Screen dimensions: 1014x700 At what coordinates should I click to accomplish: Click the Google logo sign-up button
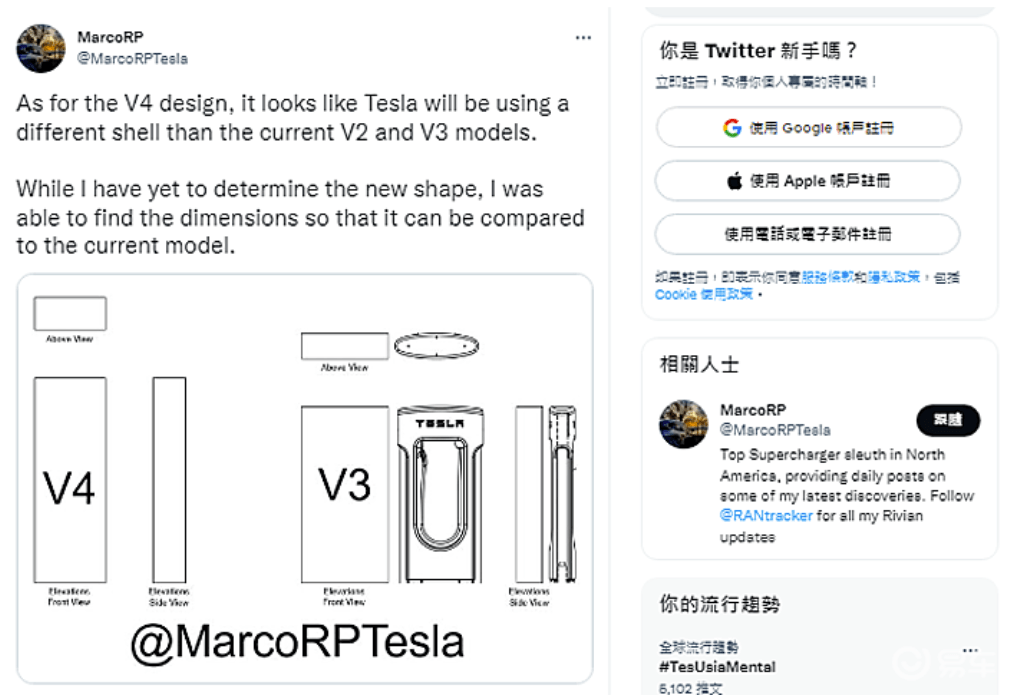coord(808,127)
